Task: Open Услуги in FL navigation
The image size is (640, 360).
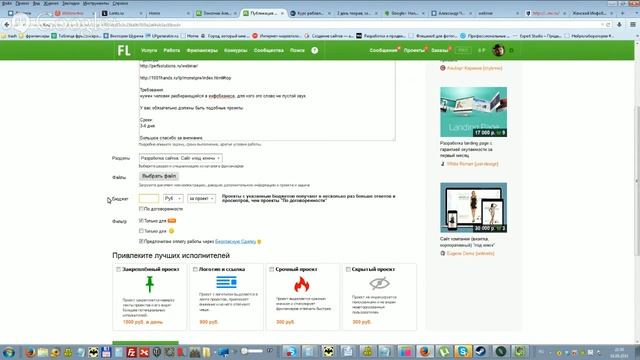Action: 149,50
